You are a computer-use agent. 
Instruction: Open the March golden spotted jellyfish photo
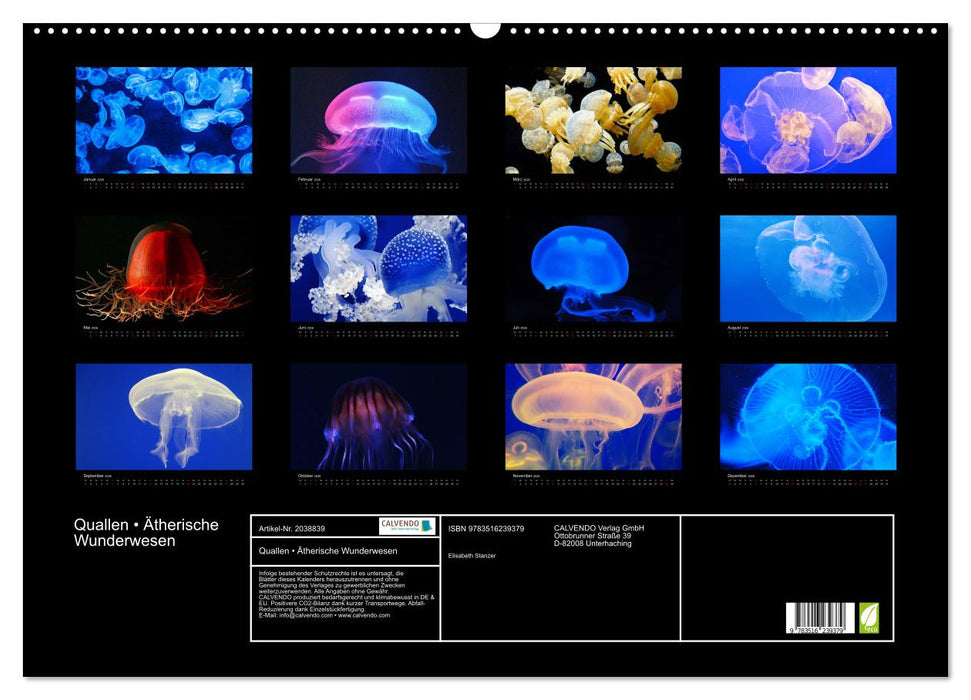(593, 120)
